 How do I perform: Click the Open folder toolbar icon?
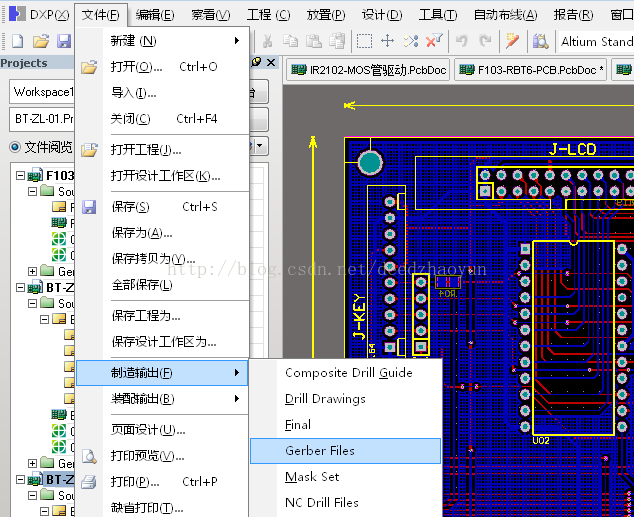[40, 41]
